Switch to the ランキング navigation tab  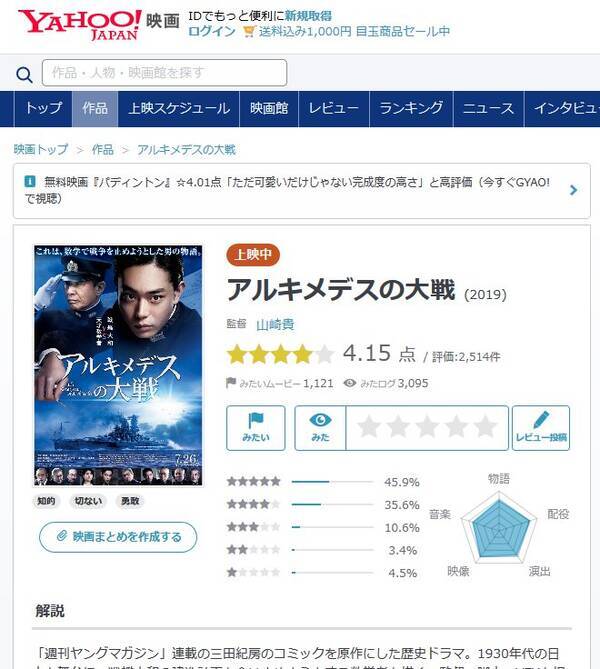point(411,109)
